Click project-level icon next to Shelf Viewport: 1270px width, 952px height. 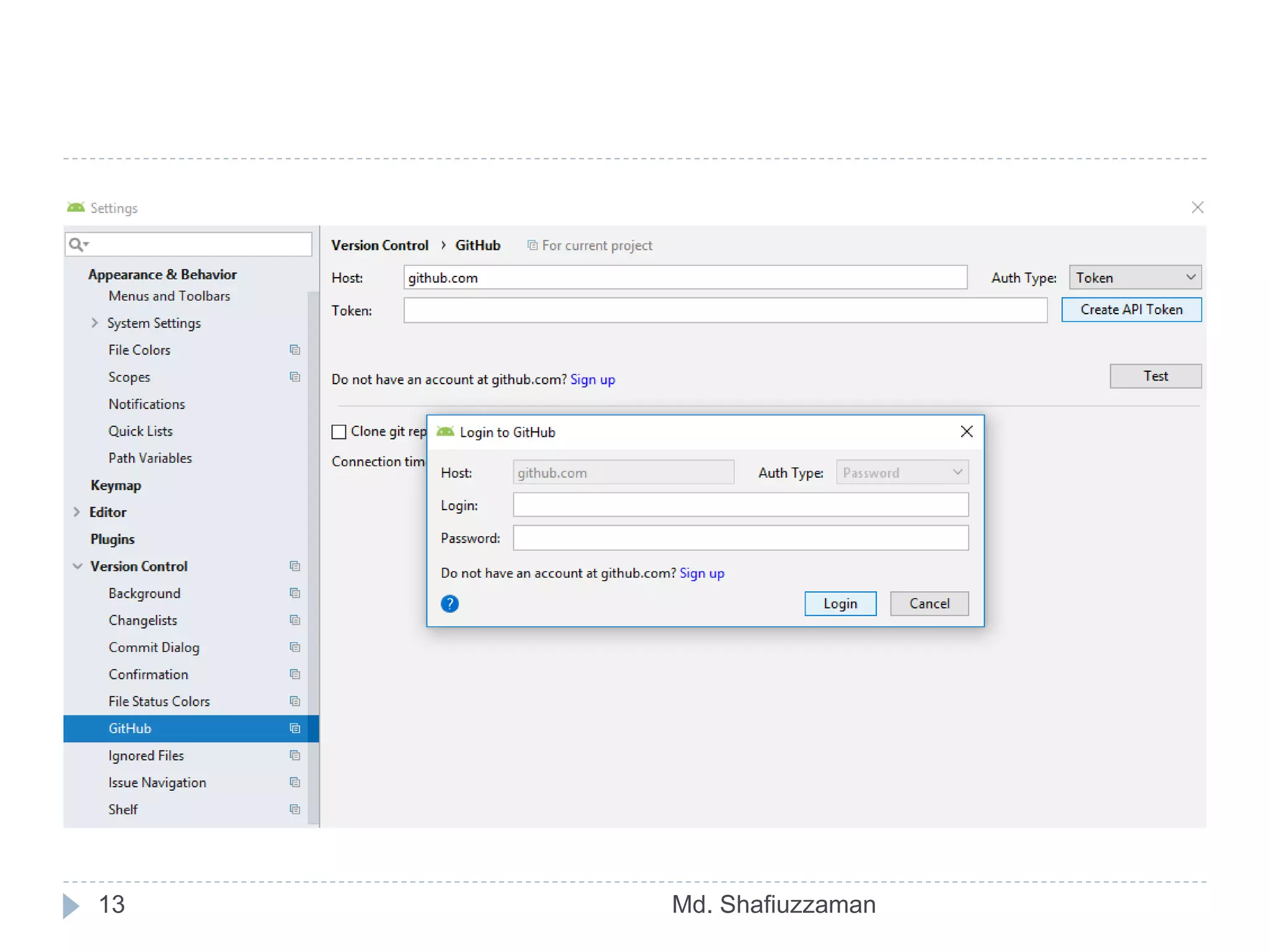coord(295,809)
